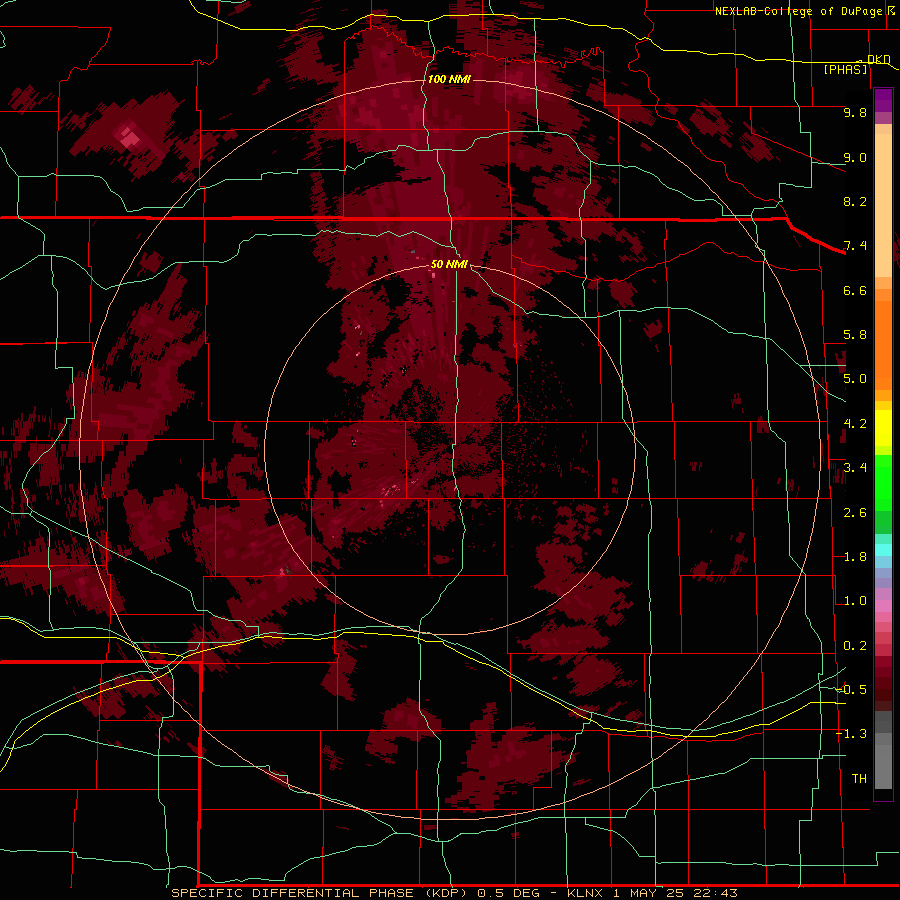Viewport: 900px width, 900px height.
Task: Click the pale peach segment of color bar
Action: click(883, 205)
